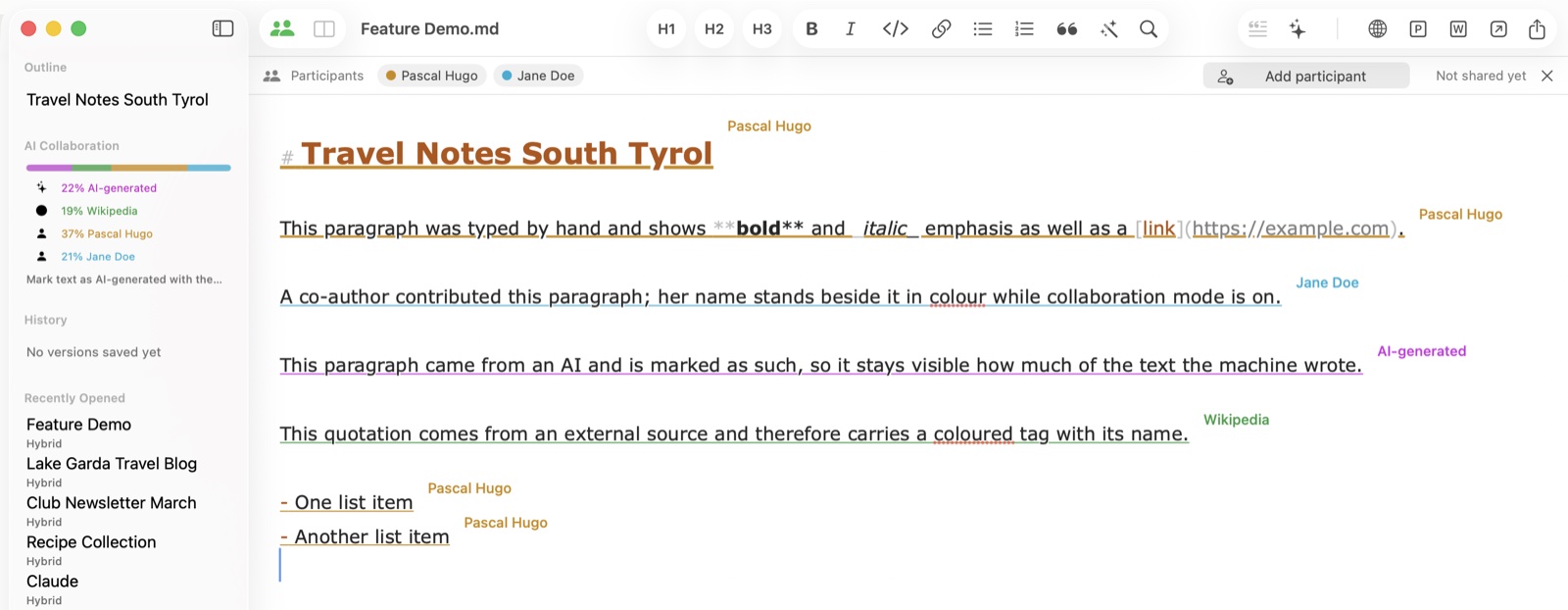Click the AI sparkle icon in legend
The image size is (1568, 610).
click(41, 187)
